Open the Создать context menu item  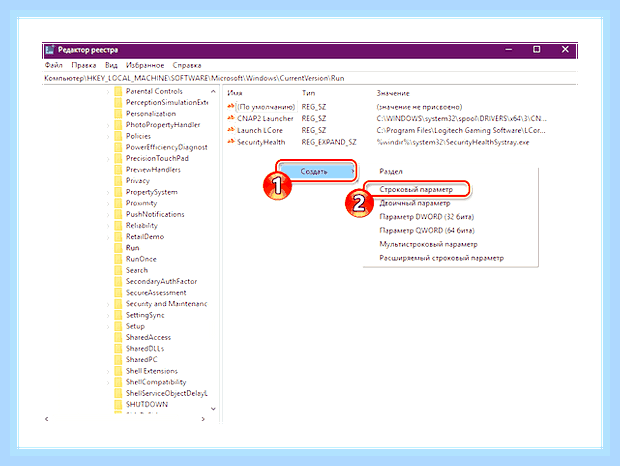(x=316, y=171)
